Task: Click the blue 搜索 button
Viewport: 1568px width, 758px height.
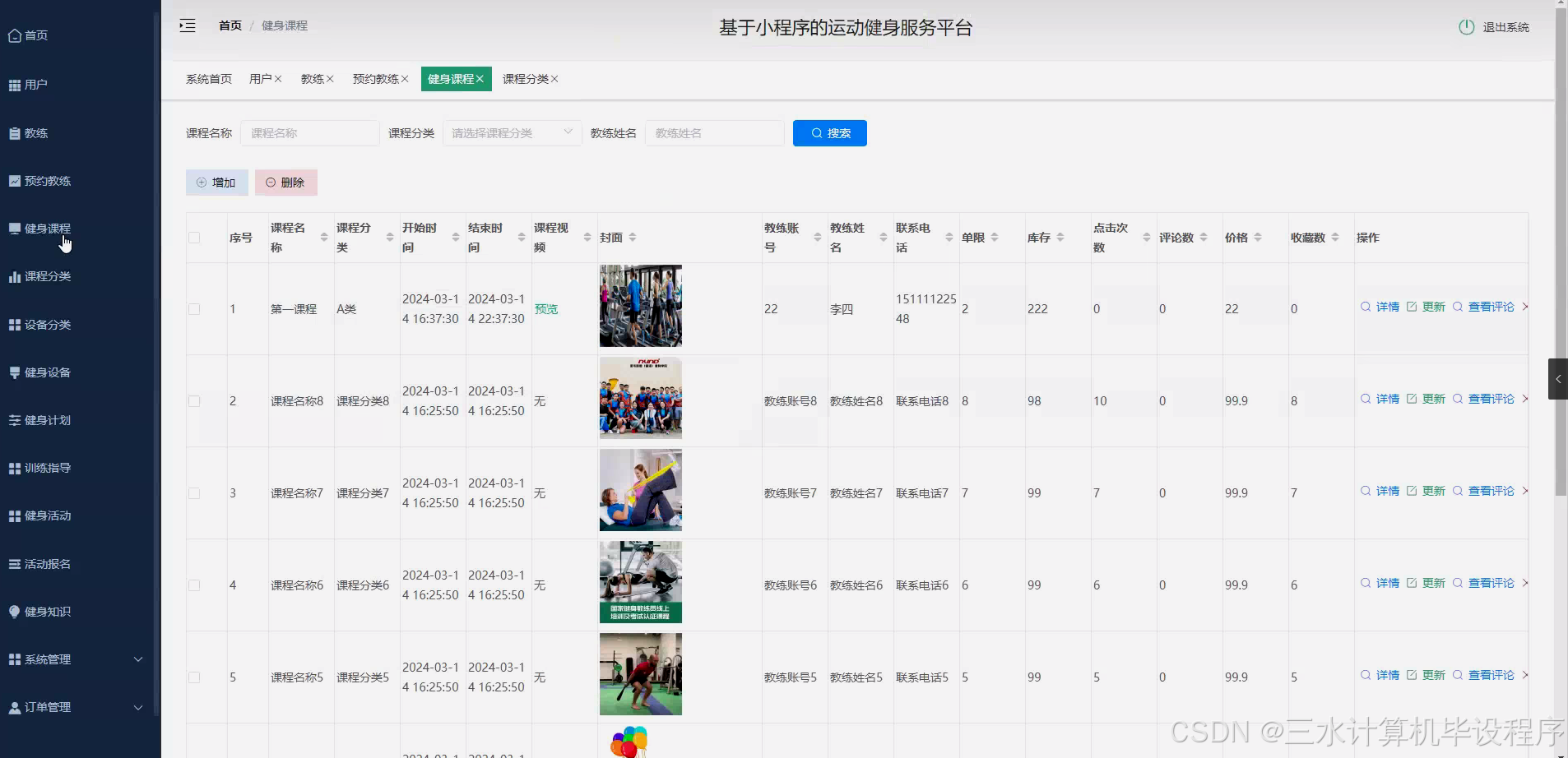Action: pos(829,133)
